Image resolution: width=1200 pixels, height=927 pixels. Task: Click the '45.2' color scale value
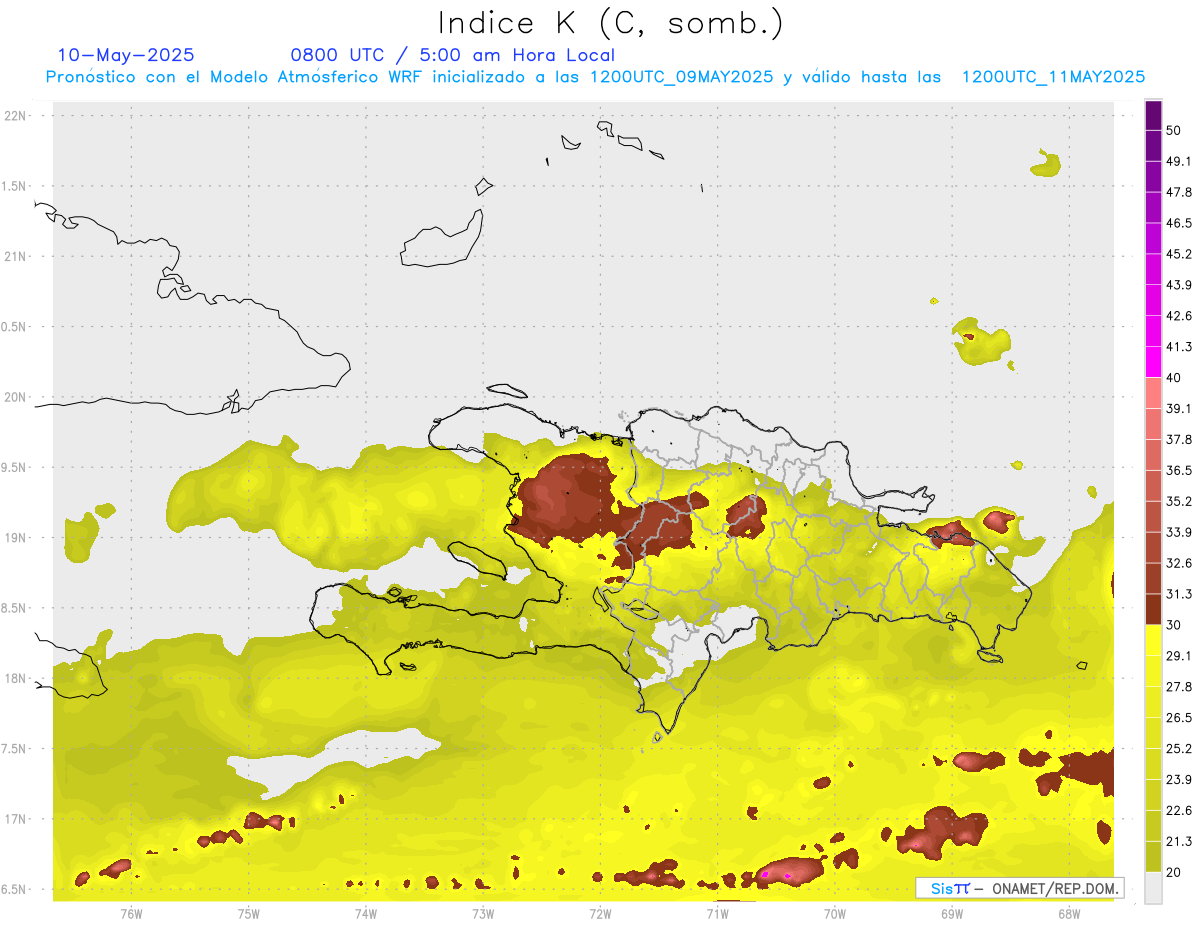click(1179, 254)
